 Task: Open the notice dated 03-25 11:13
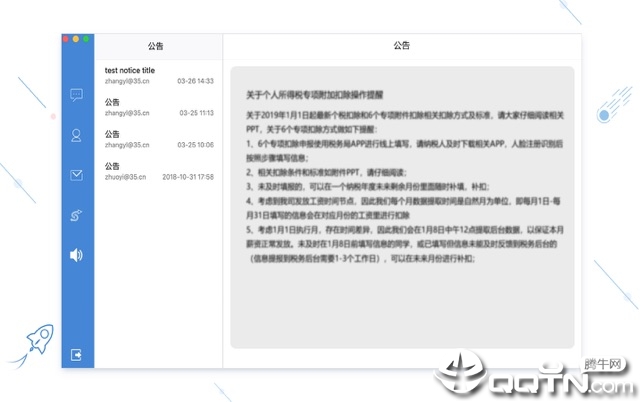coord(159,107)
